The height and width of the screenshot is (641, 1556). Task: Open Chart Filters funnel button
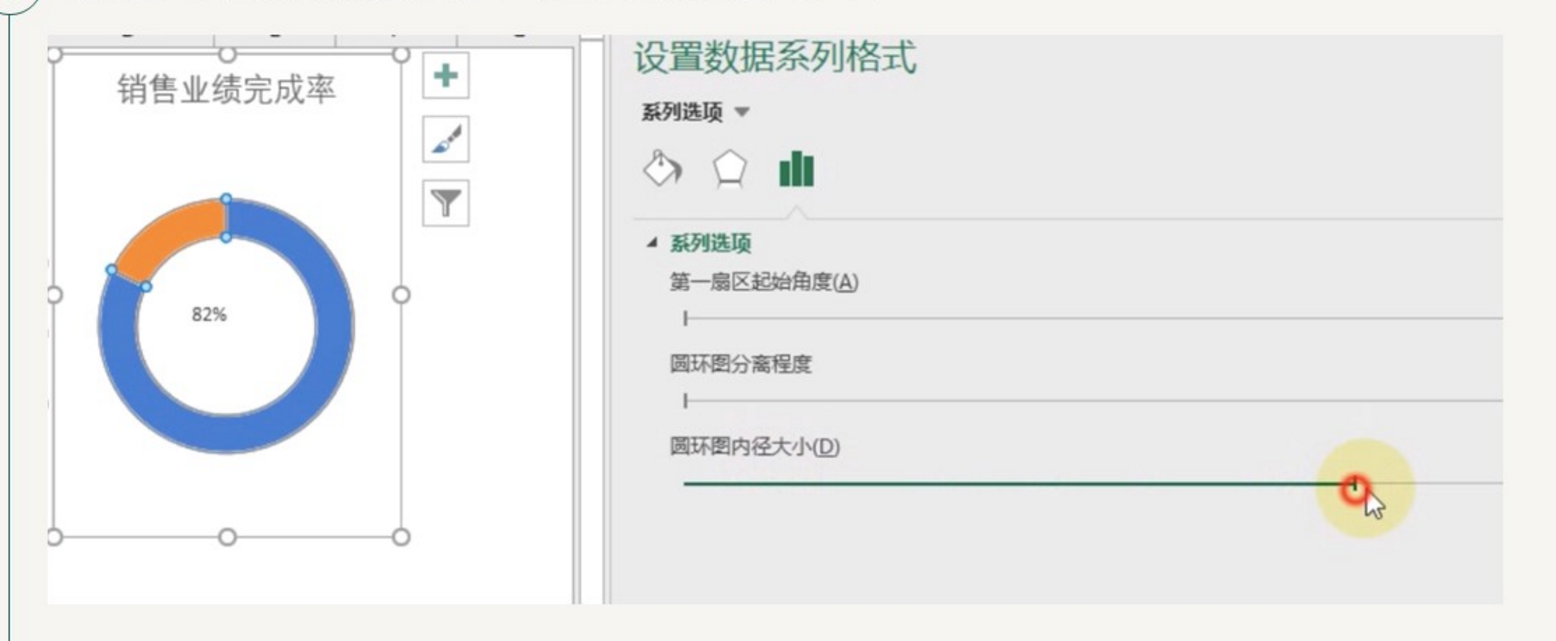[446, 204]
